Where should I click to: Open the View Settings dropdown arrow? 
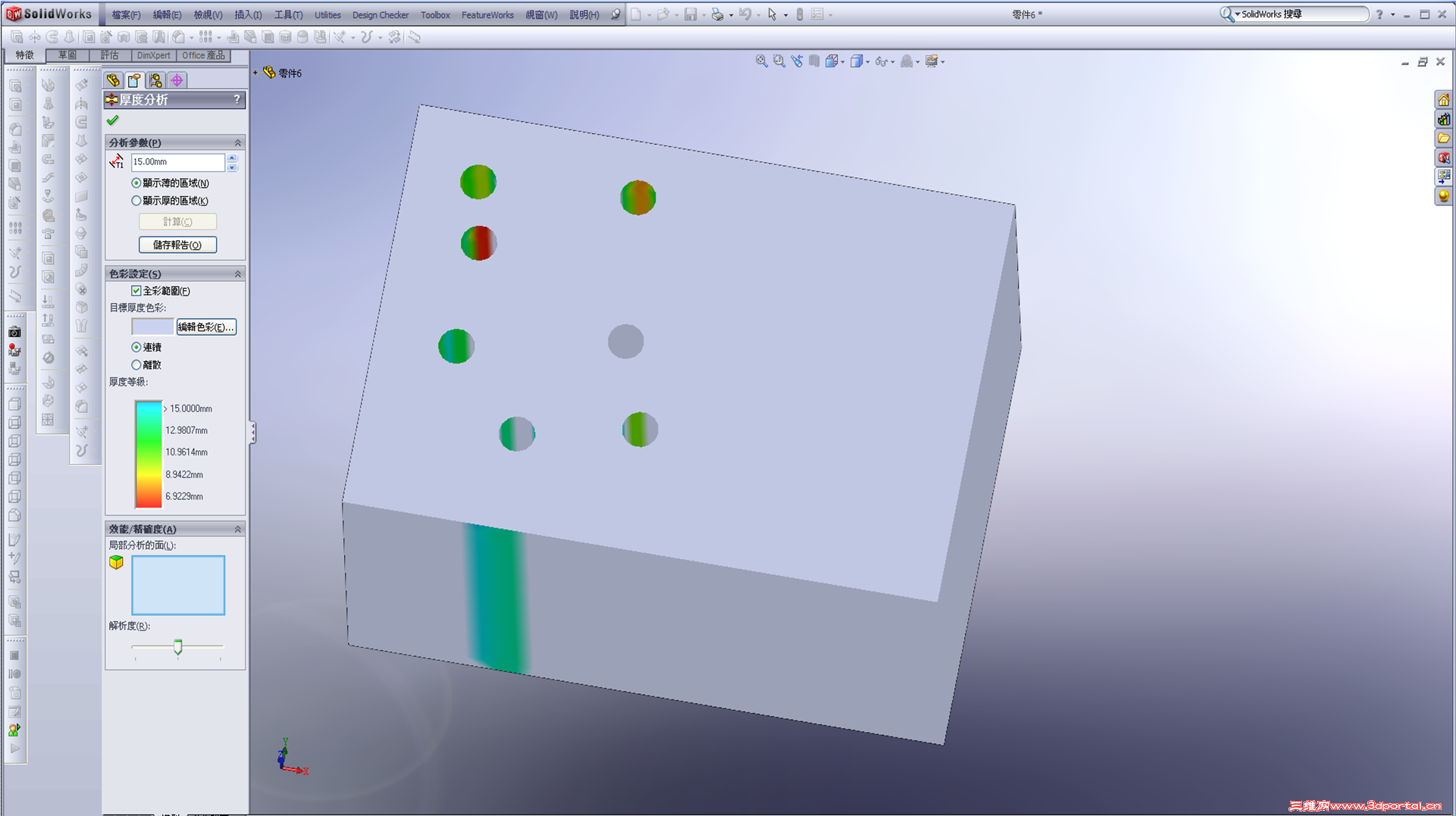tap(942, 62)
